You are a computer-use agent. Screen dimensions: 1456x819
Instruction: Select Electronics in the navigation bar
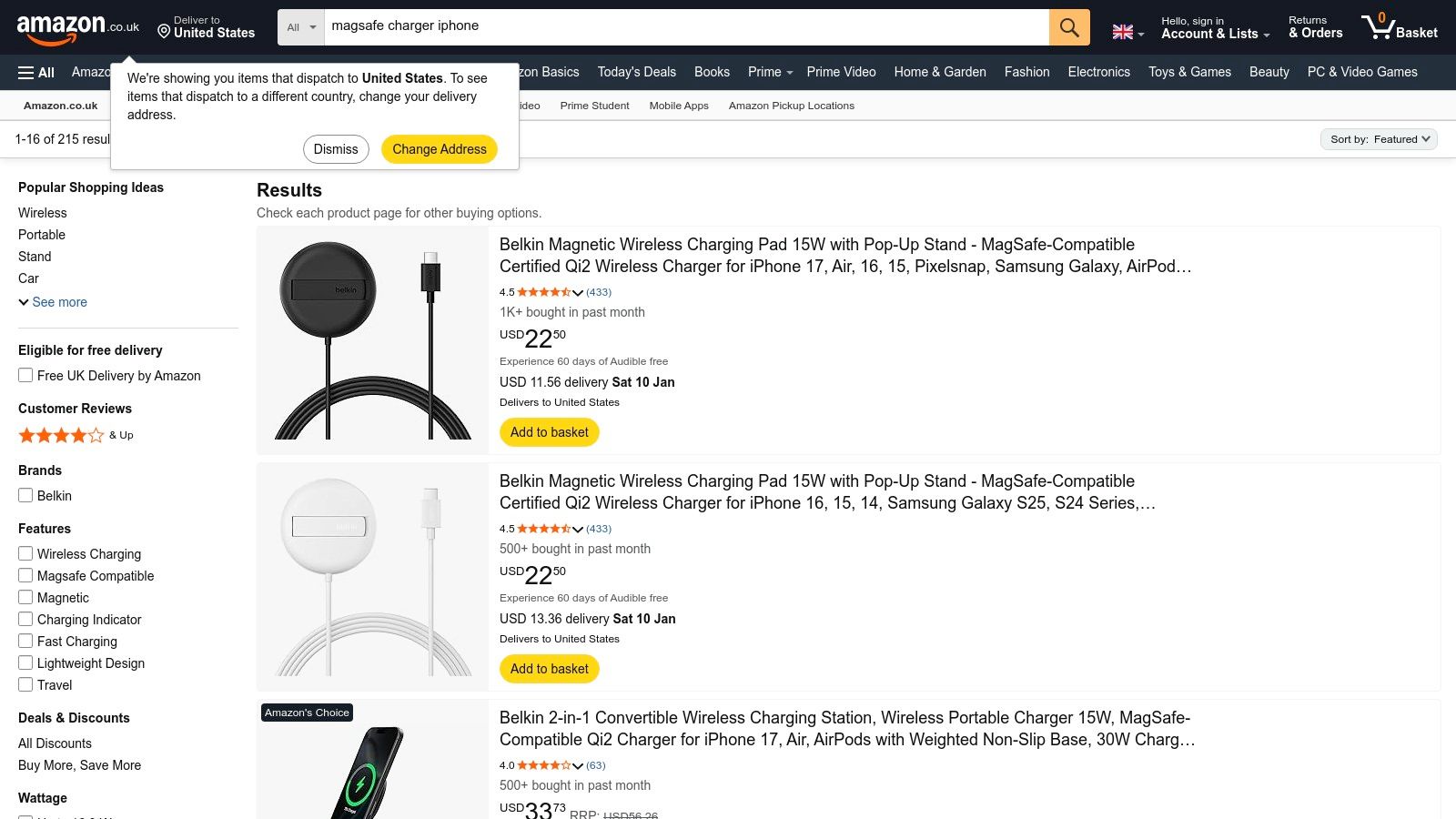click(x=1098, y=72)
